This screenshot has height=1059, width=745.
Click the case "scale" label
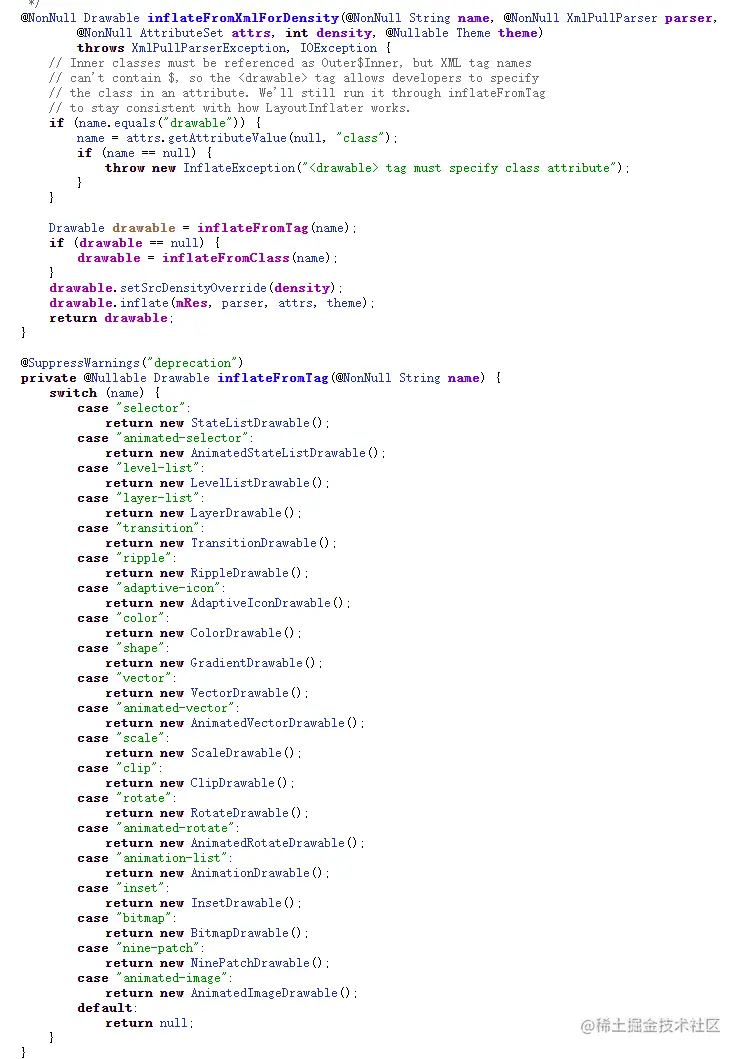[x=123, y=738]
